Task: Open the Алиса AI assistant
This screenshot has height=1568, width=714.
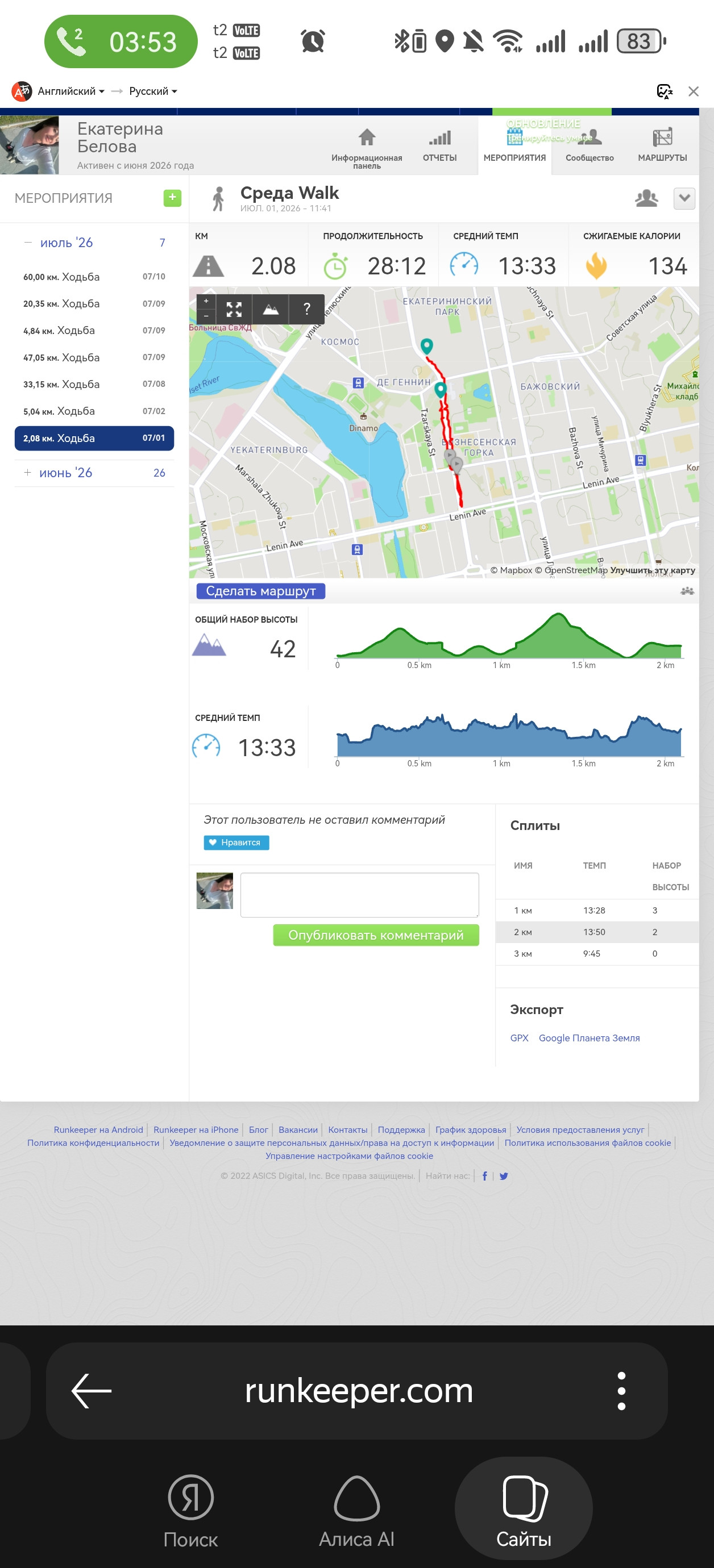Action: point(357,1511)
